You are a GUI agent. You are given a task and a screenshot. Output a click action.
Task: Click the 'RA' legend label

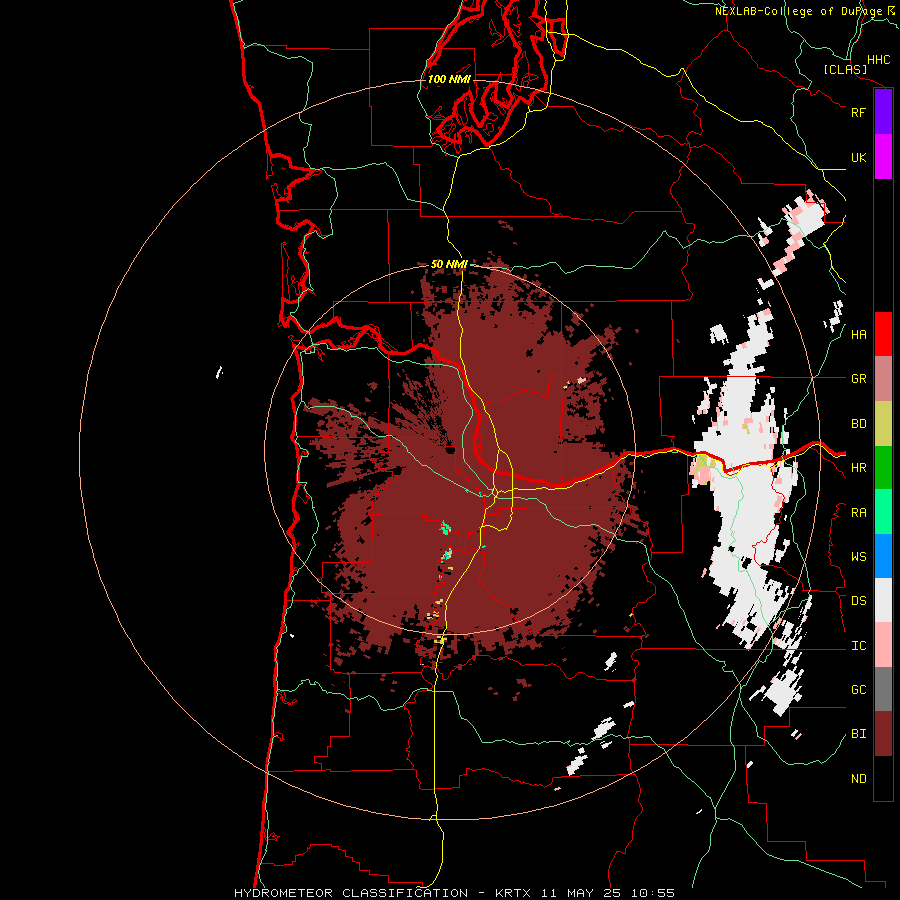coord(858,513)
